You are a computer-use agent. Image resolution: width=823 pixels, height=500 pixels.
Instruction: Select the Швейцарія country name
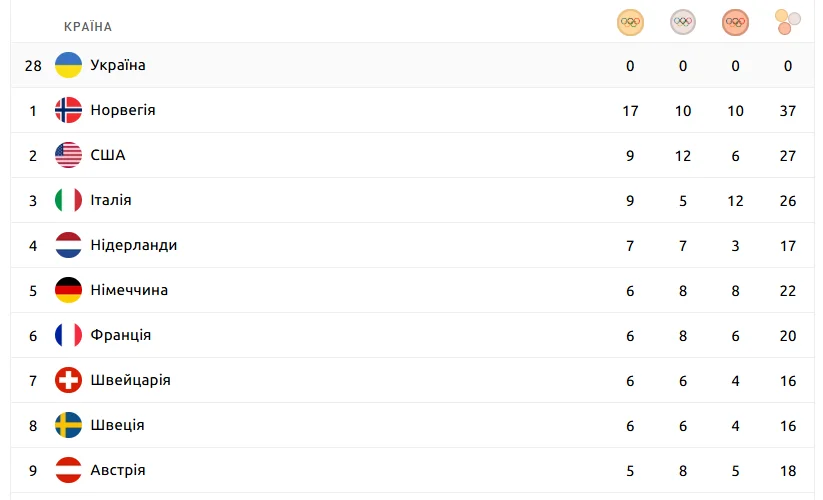tap(130, 381)
